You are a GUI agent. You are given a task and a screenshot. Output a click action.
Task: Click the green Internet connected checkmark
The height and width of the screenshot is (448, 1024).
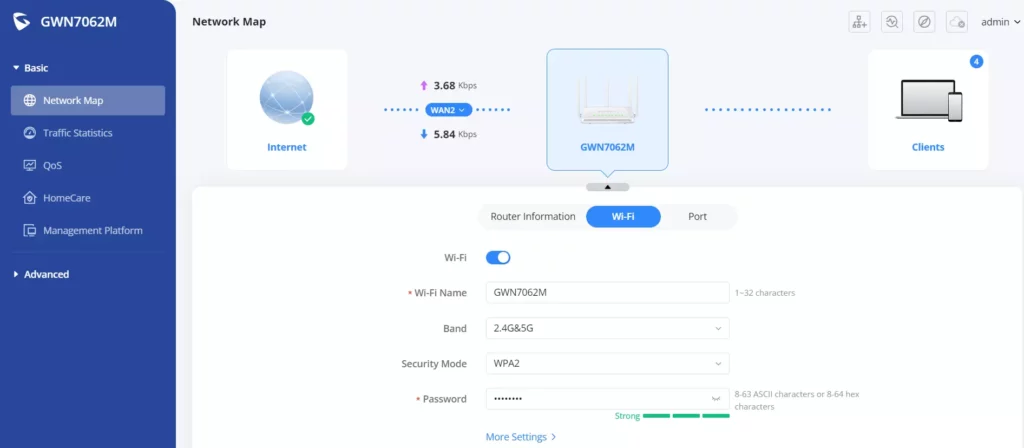308,119
